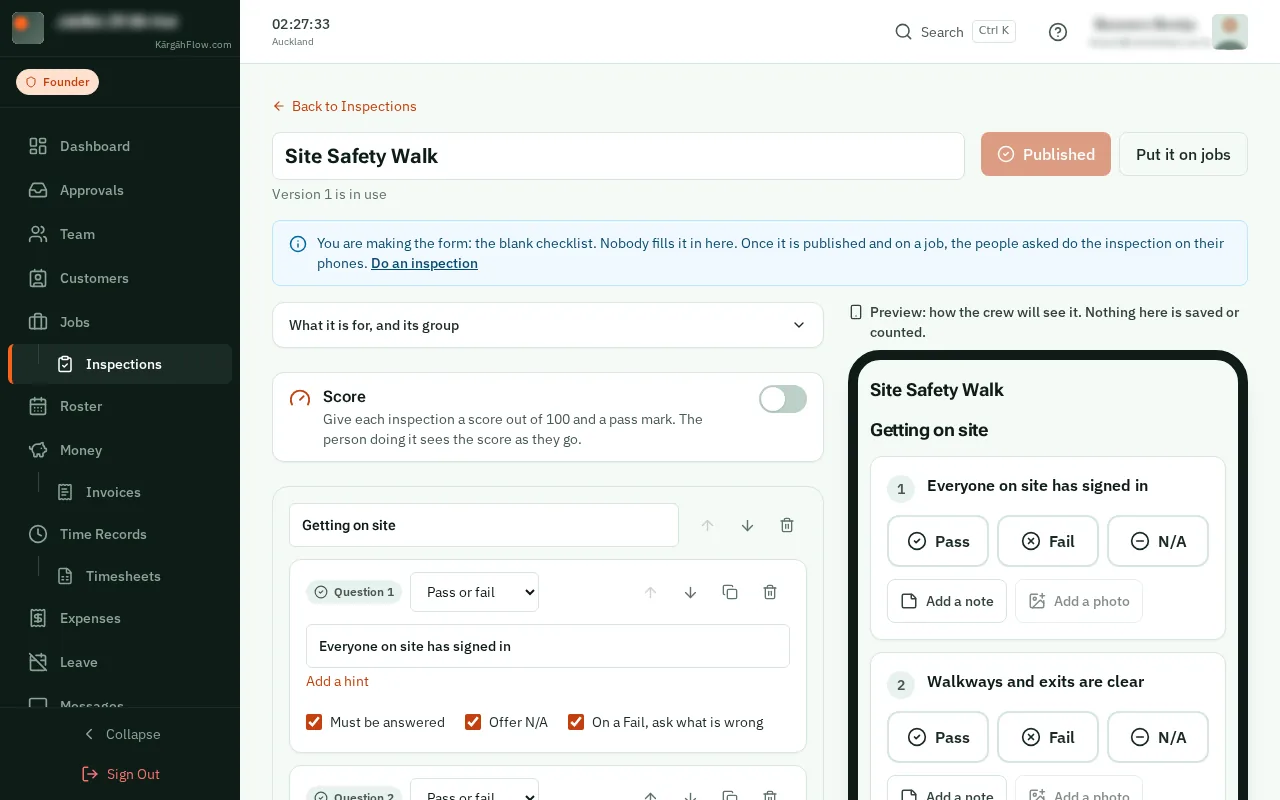Open the help question mark icon
Screen dimensions: 1280x800
(1058, 32)
